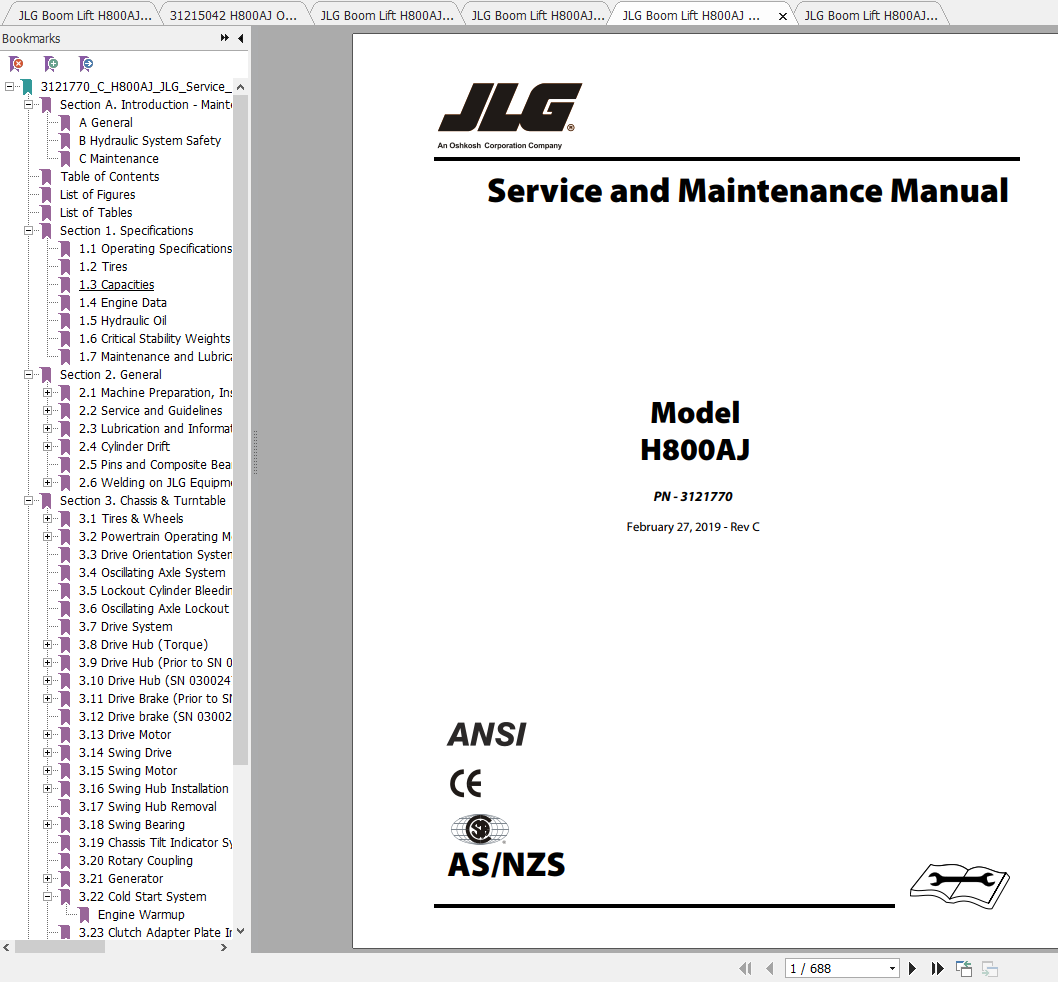This screenshot has height=982, width=1058.
Task: Open 1.1 Operating Specifications bookmark
Action: 155,248
